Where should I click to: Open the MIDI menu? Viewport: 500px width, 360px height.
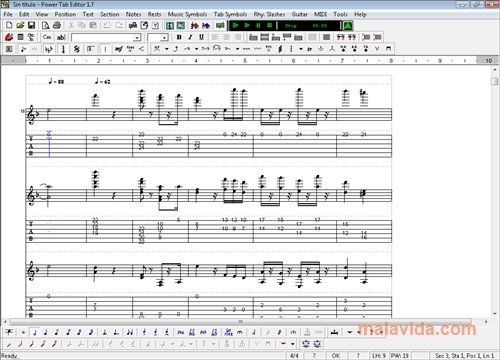coord(320,14)
